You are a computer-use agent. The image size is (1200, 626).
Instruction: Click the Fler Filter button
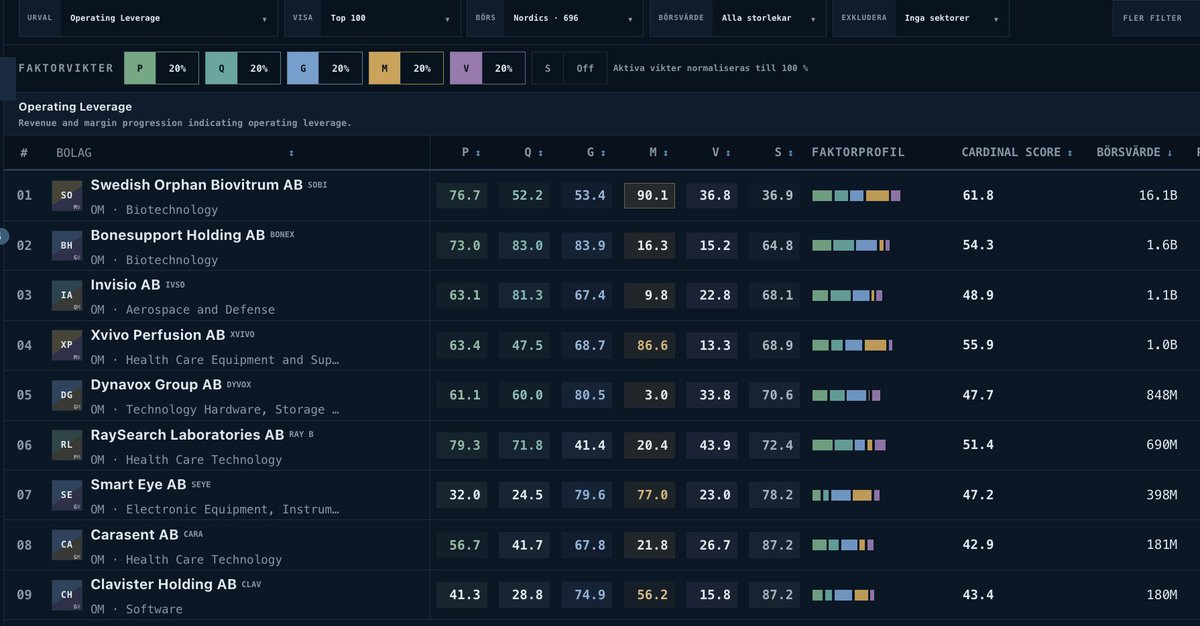coord(1155,18)
